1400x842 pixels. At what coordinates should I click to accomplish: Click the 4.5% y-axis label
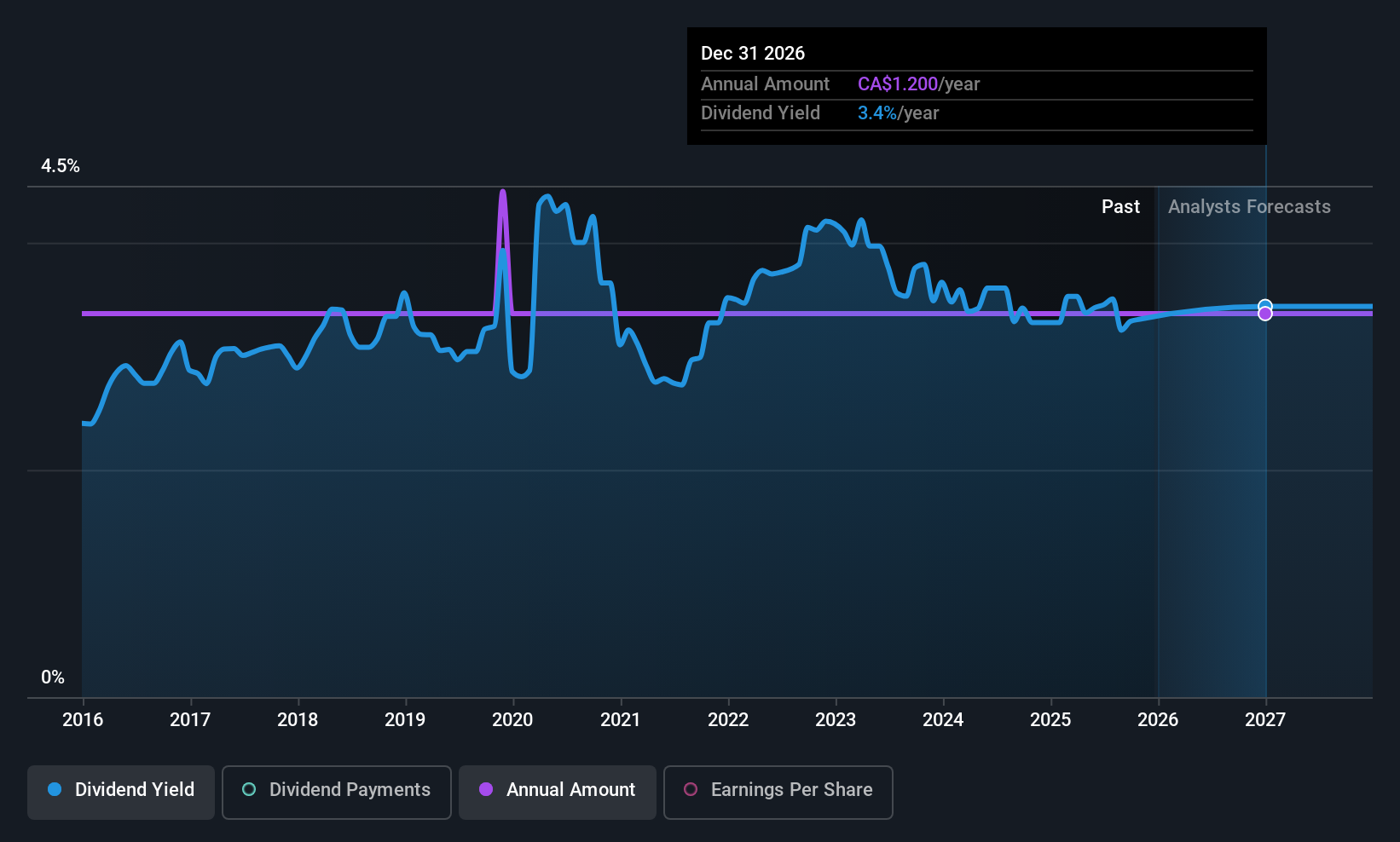pyautogui.click(x=61, y=166)
